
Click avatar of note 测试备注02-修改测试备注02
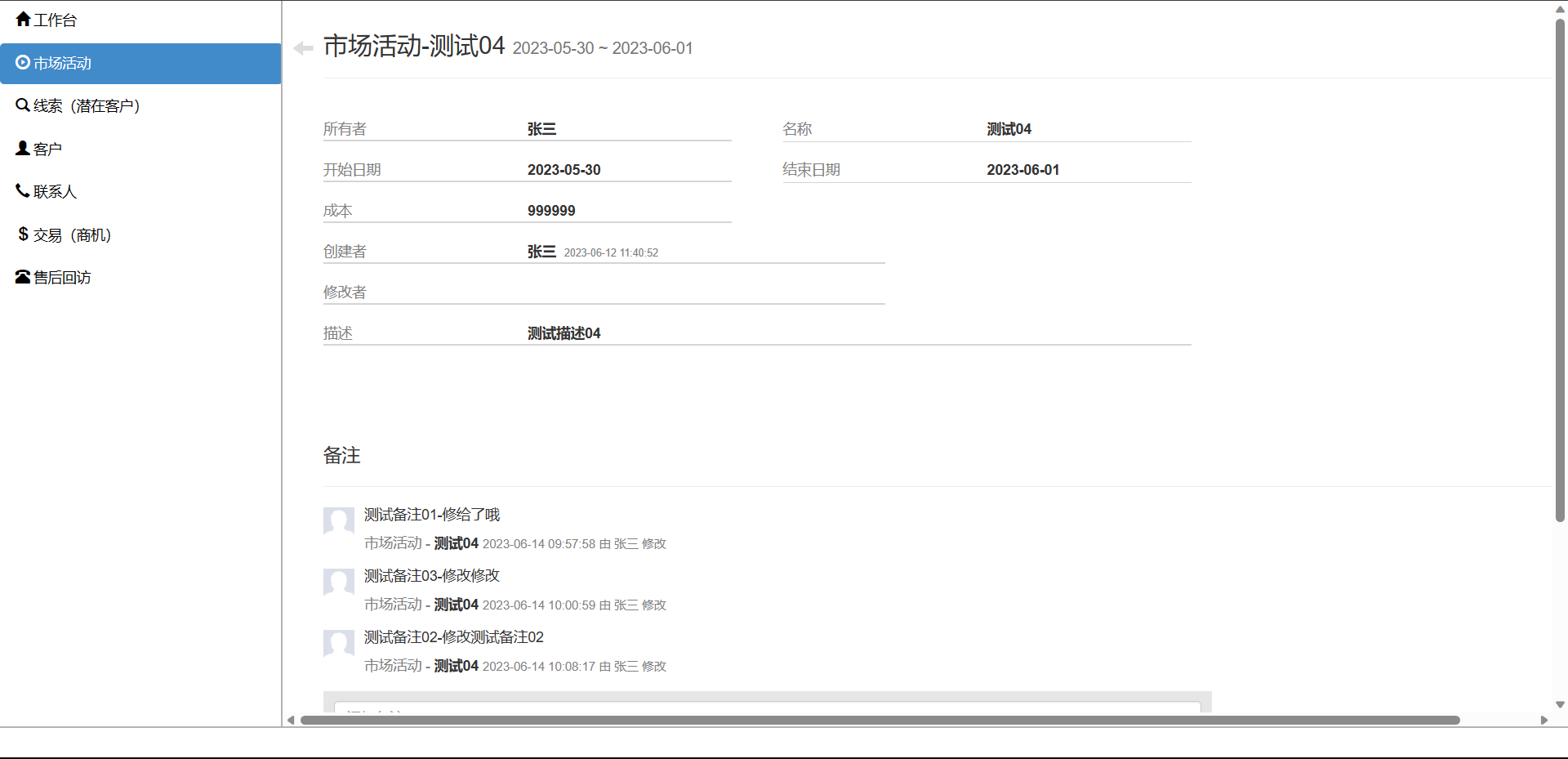(x=339, y=645)
